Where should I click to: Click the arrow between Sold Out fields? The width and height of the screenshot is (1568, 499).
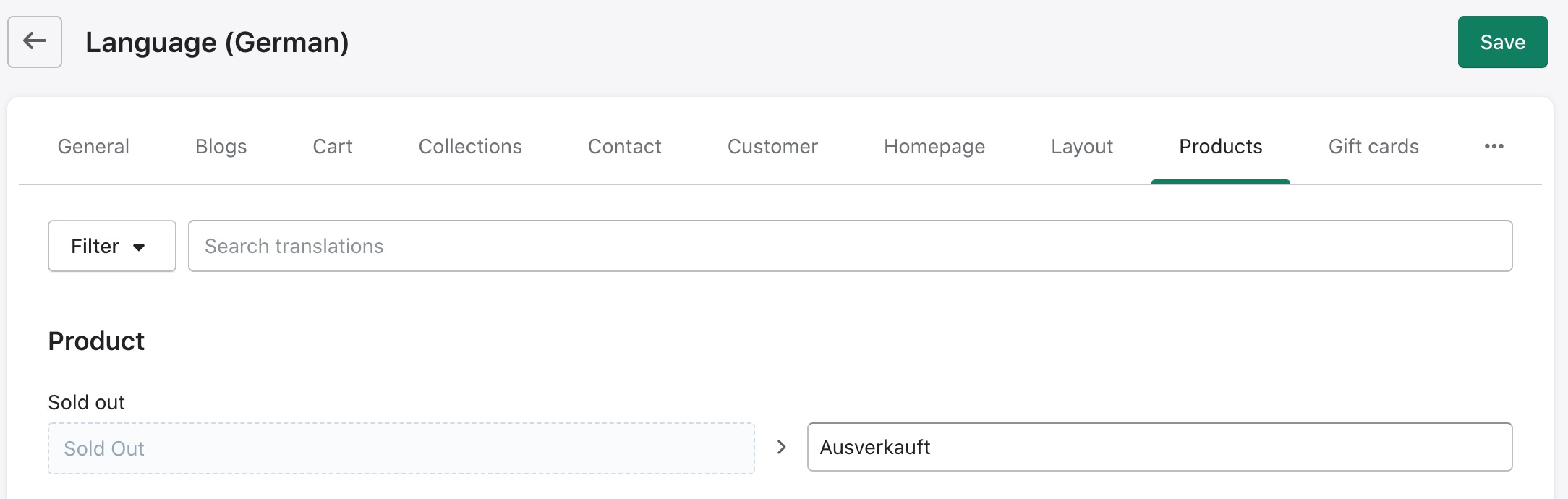point(781,448)
